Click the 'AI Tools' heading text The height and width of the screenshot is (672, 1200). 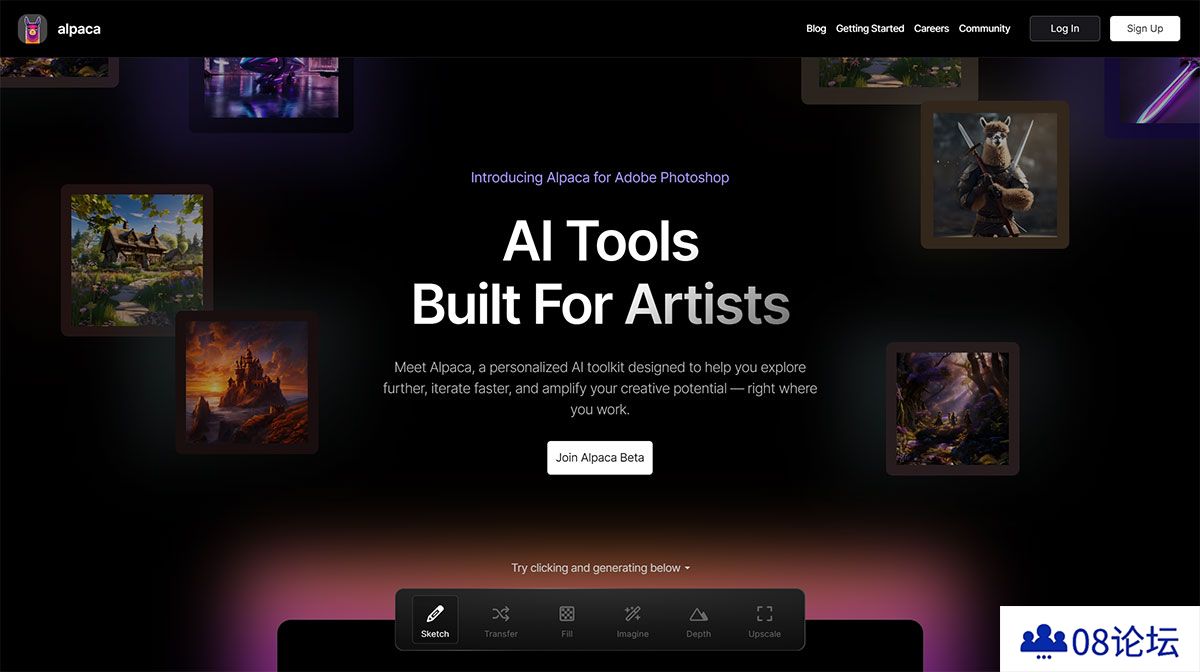(600, 241)
